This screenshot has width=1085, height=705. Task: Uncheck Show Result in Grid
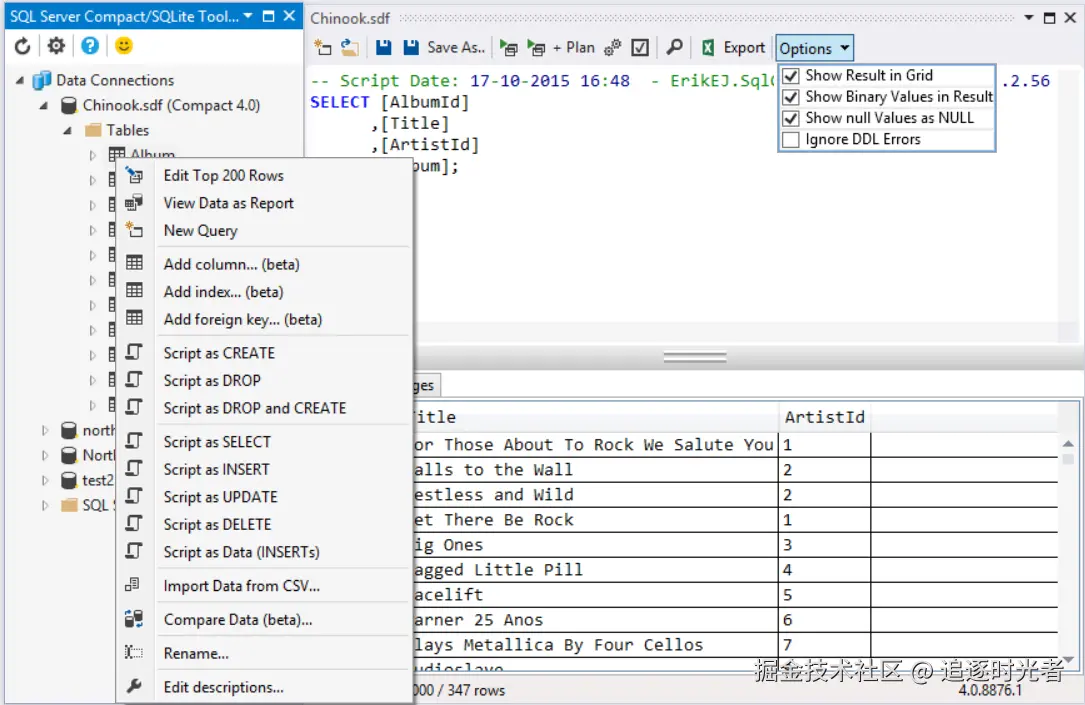(x=791, y=76)
